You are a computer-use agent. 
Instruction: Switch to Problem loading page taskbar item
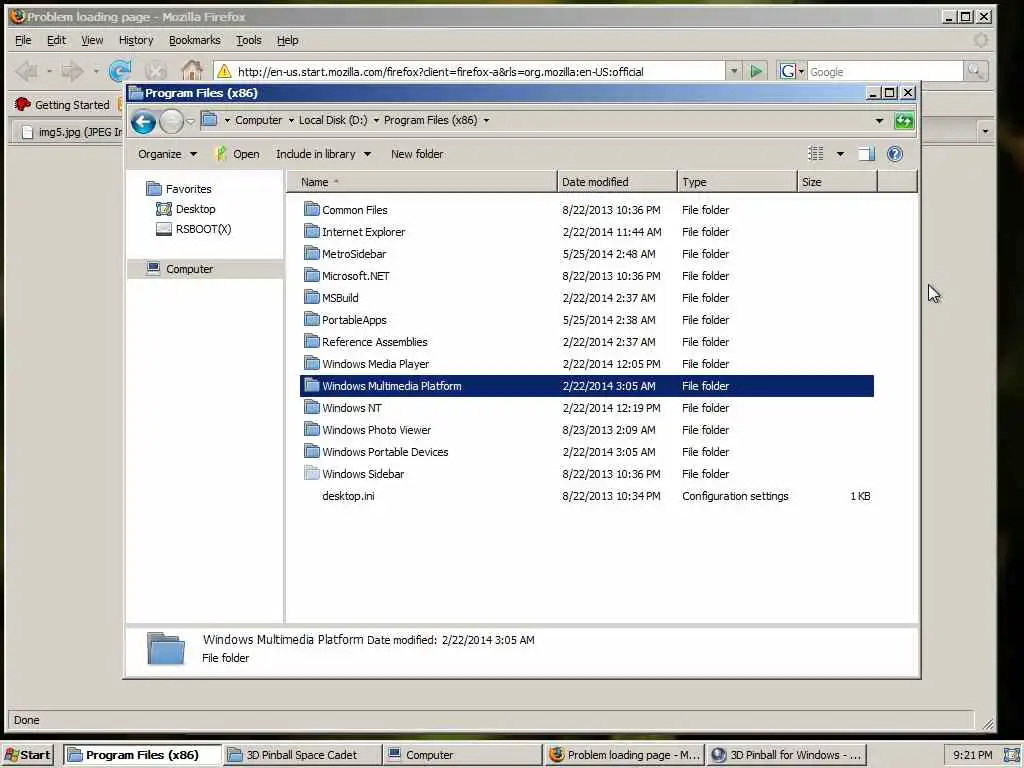pos(625,755)
